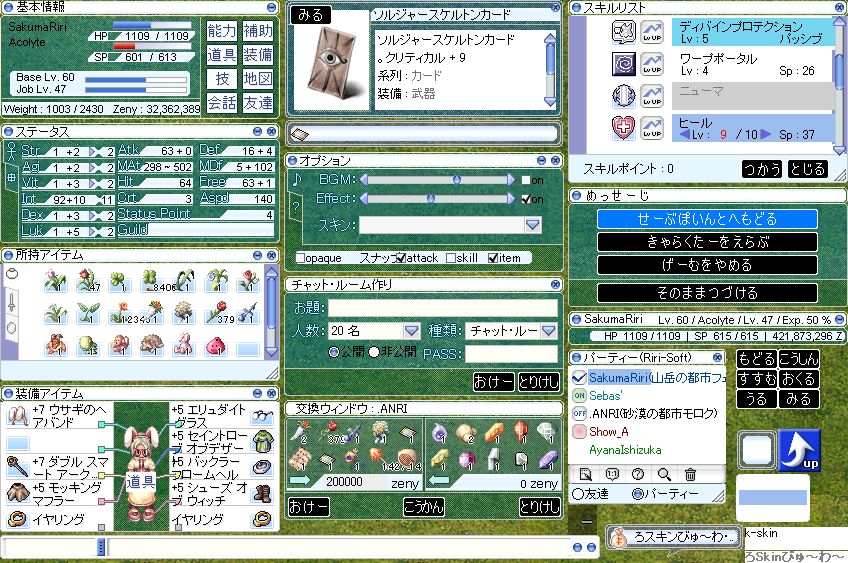This screenshot has height=563, width=848.
Task: Select the 公開 radio button
Action: pyautogui.click(x=334, y=352)
